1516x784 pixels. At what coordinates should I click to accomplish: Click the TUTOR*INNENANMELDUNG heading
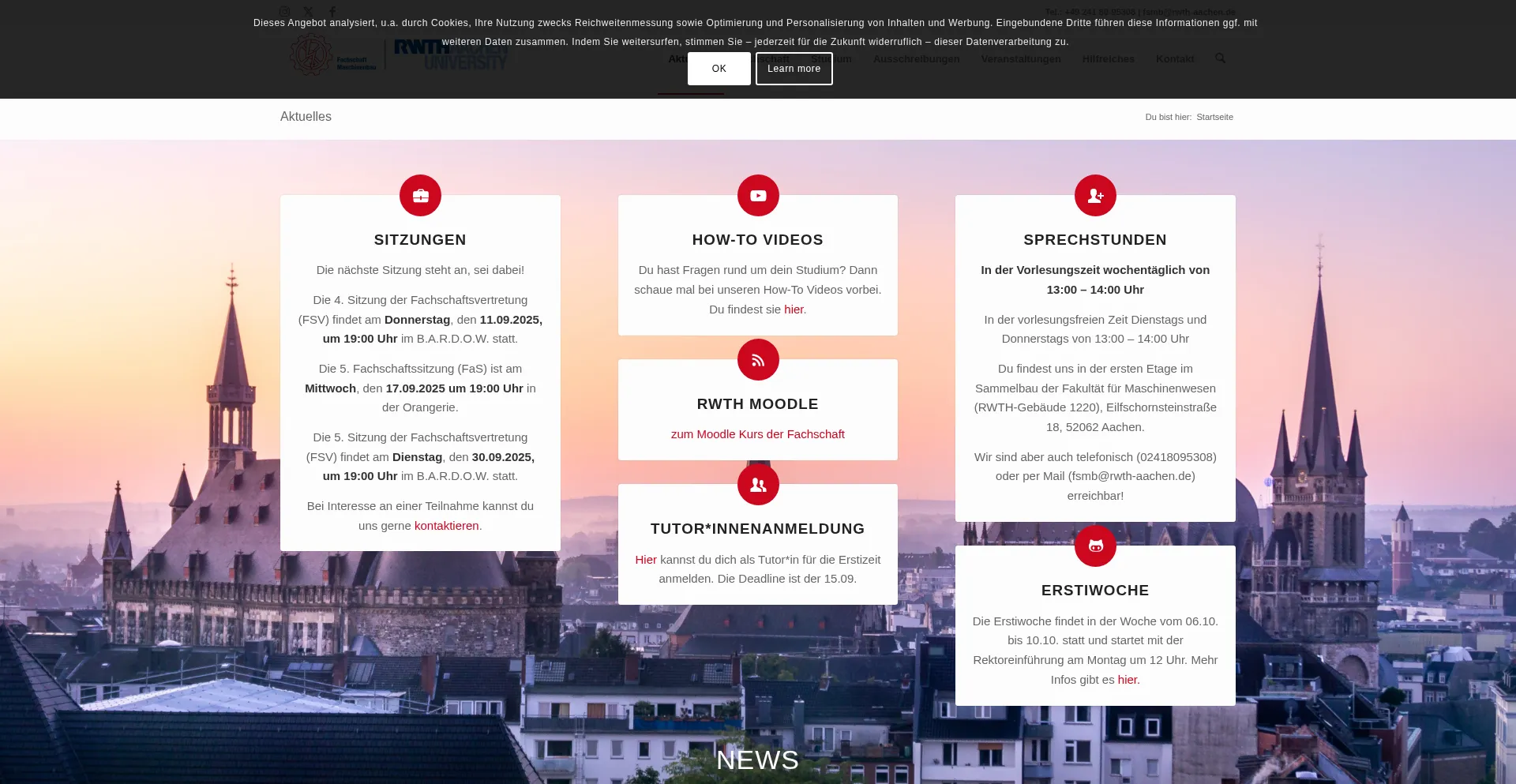pos(758,529)
